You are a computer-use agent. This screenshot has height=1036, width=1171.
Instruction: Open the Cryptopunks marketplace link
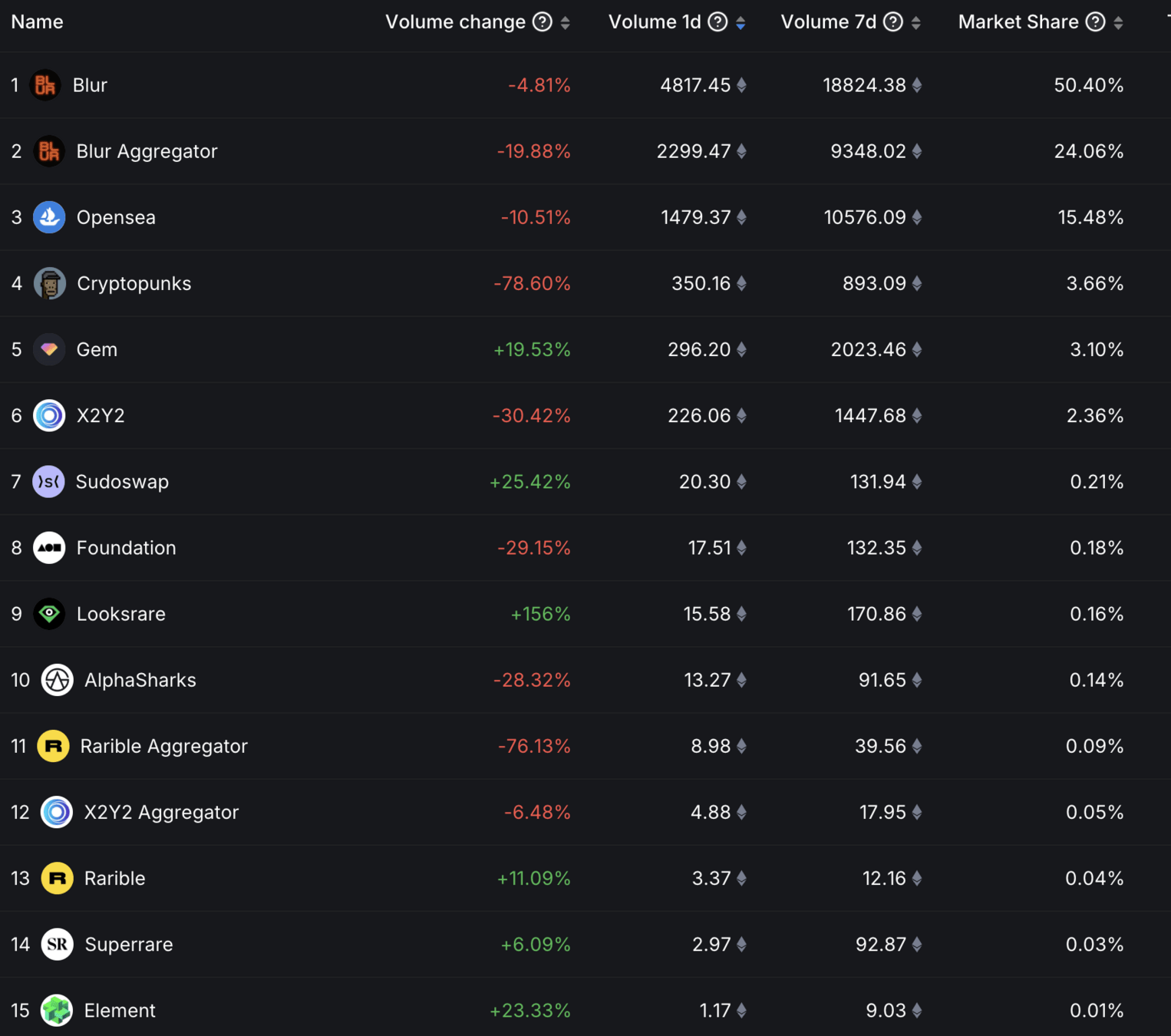pos(134,283)
